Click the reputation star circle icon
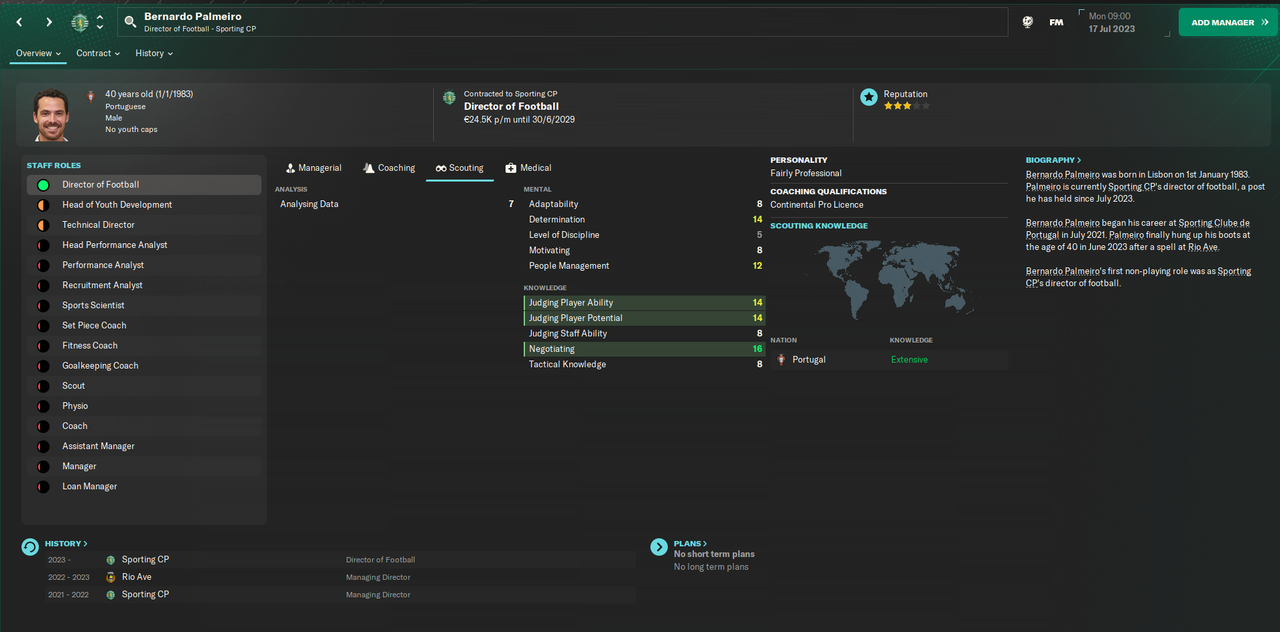 869,97
